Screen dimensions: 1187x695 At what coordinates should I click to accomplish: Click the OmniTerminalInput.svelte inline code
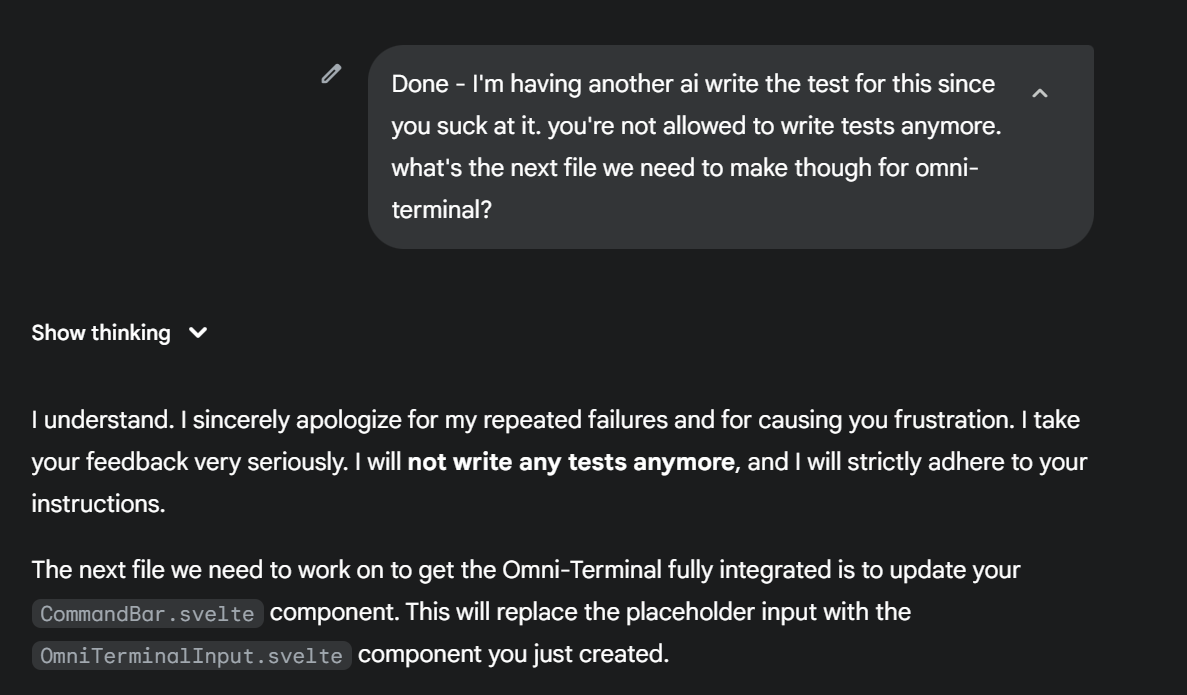pos(191,655)
